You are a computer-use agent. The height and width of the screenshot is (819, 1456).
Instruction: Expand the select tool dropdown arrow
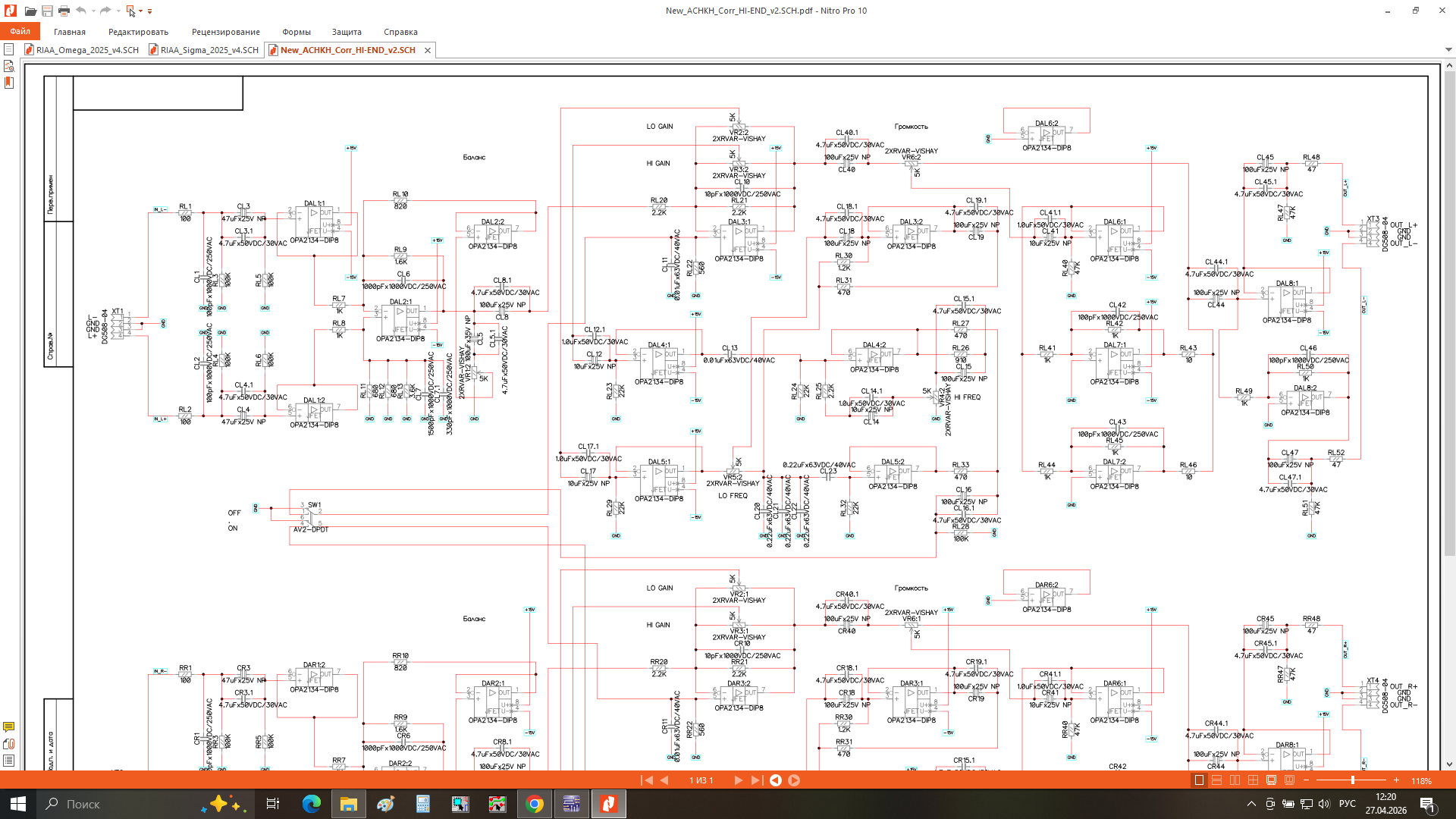point(140,11)
